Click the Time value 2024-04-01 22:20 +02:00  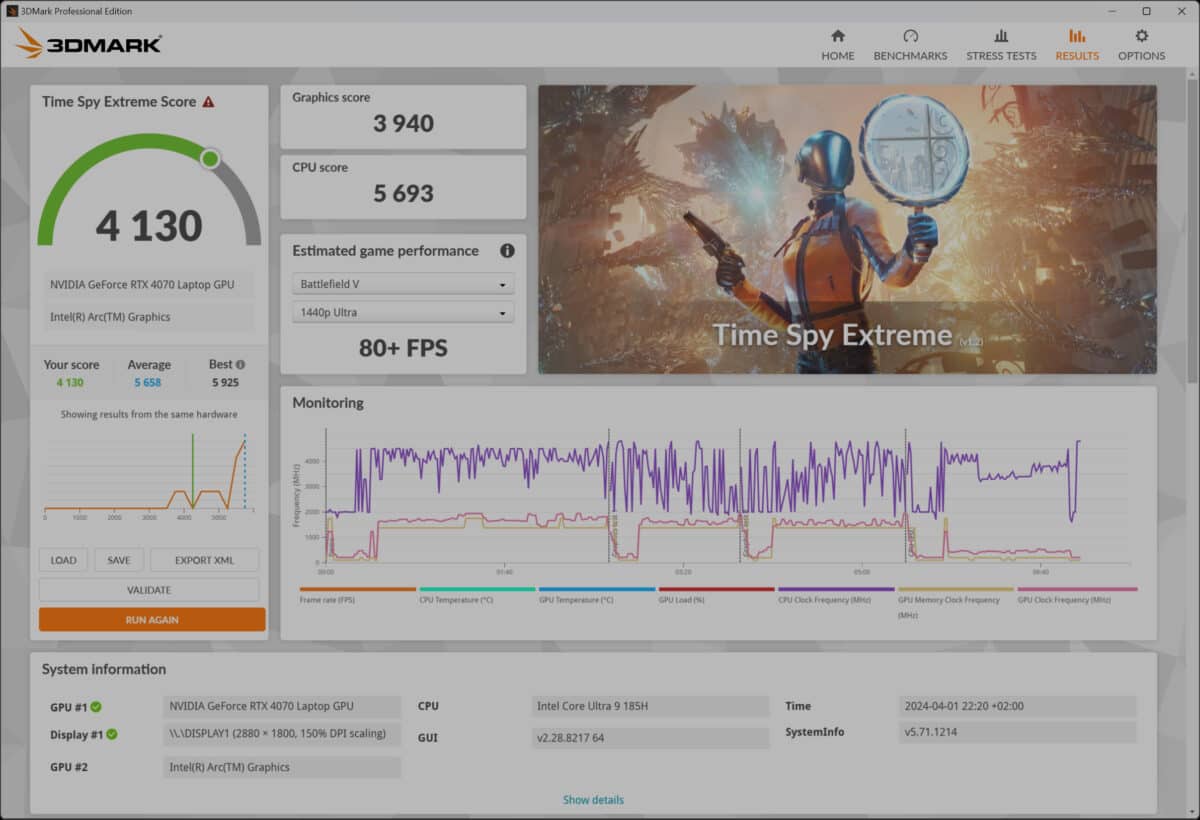(1017, 706)
